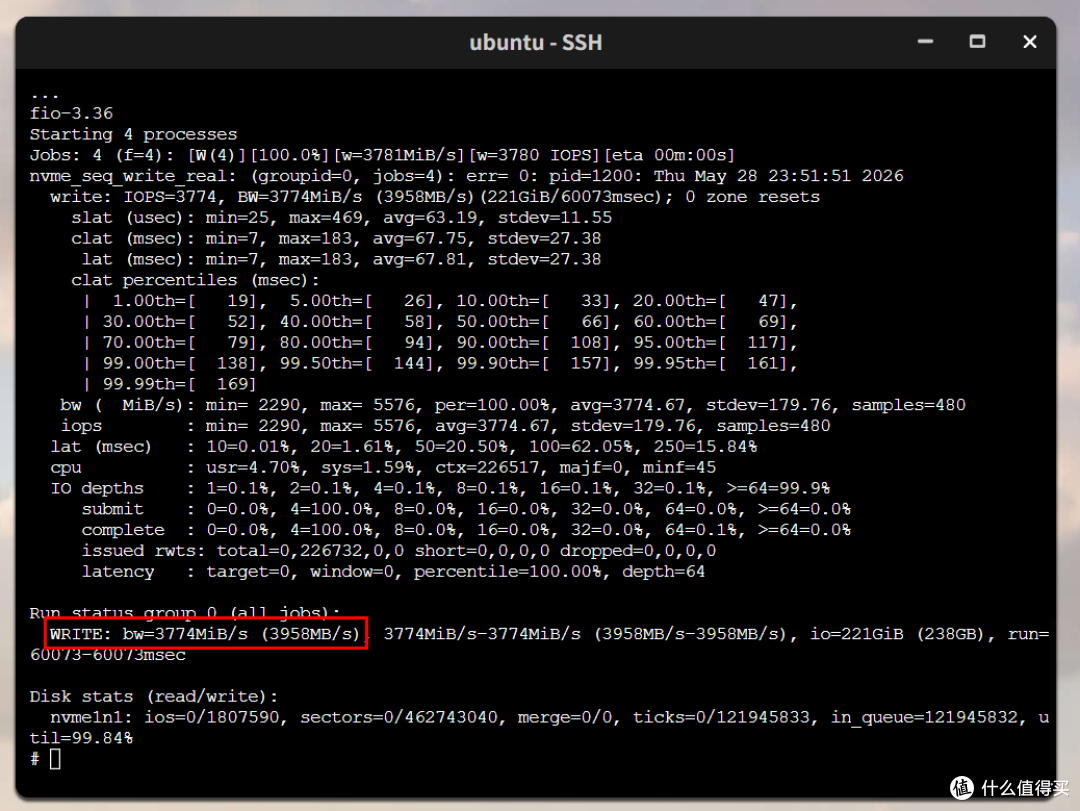The image size is (1080, 811).
Task: Click the 'IO depths' line
Action: [x=440, y=489]
